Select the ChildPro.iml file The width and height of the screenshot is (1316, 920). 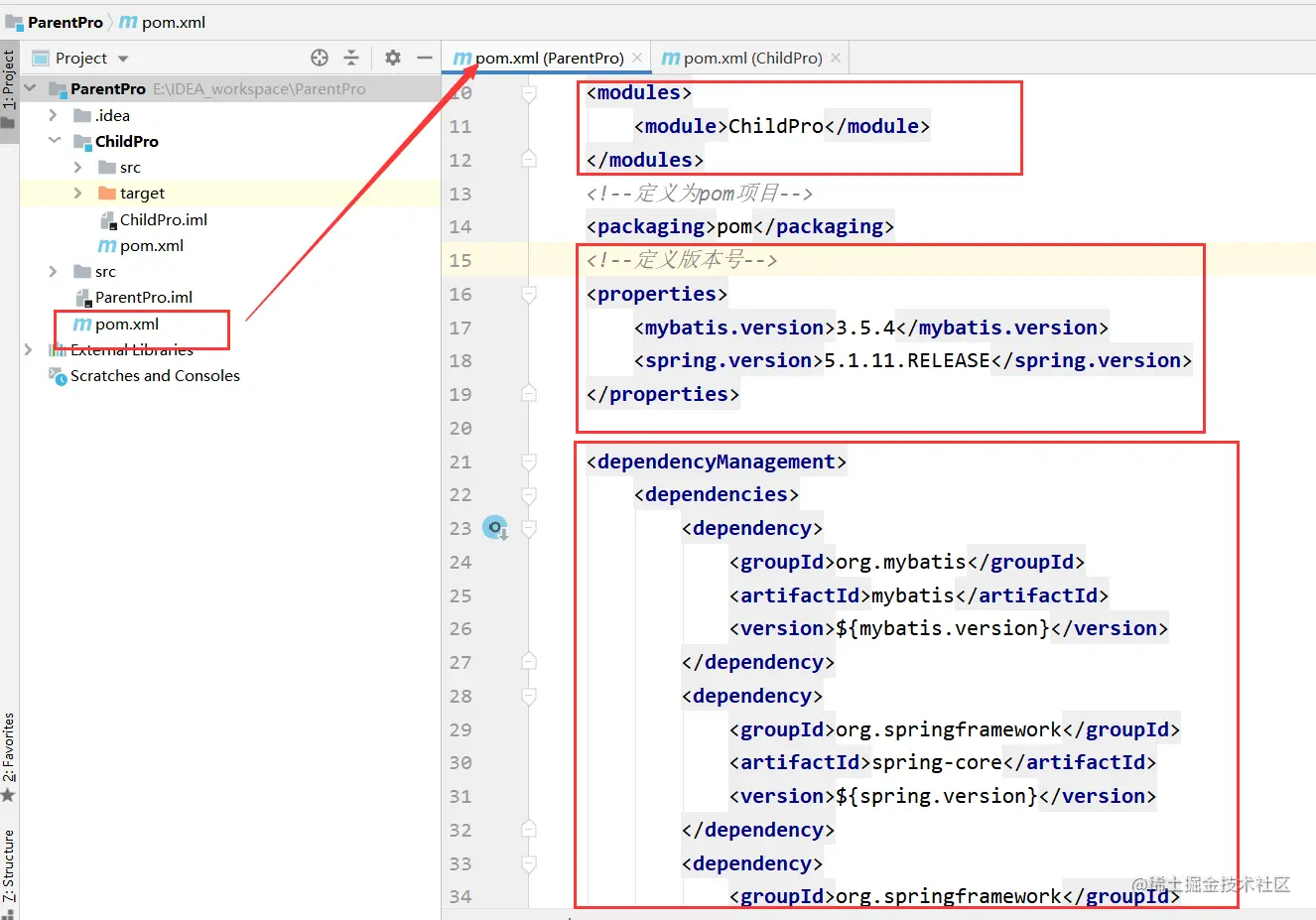pos(153,219)
